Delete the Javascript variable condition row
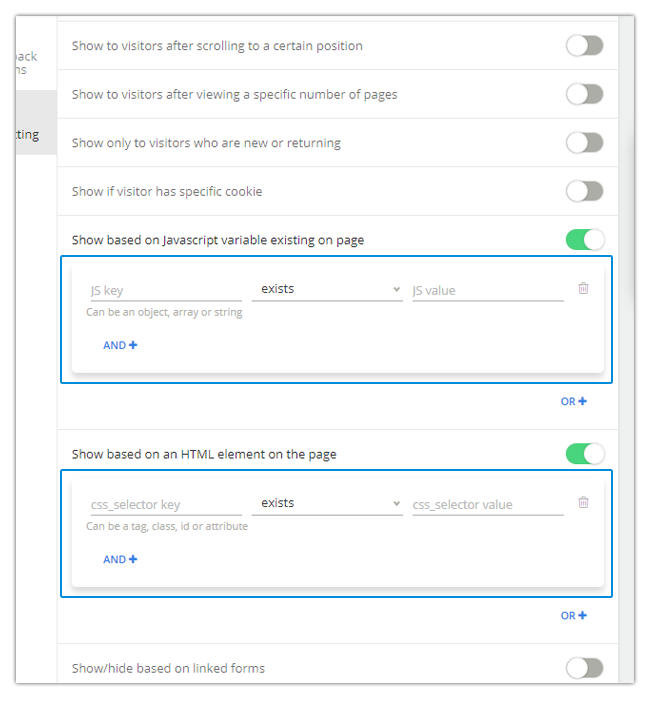 [584, 289]
